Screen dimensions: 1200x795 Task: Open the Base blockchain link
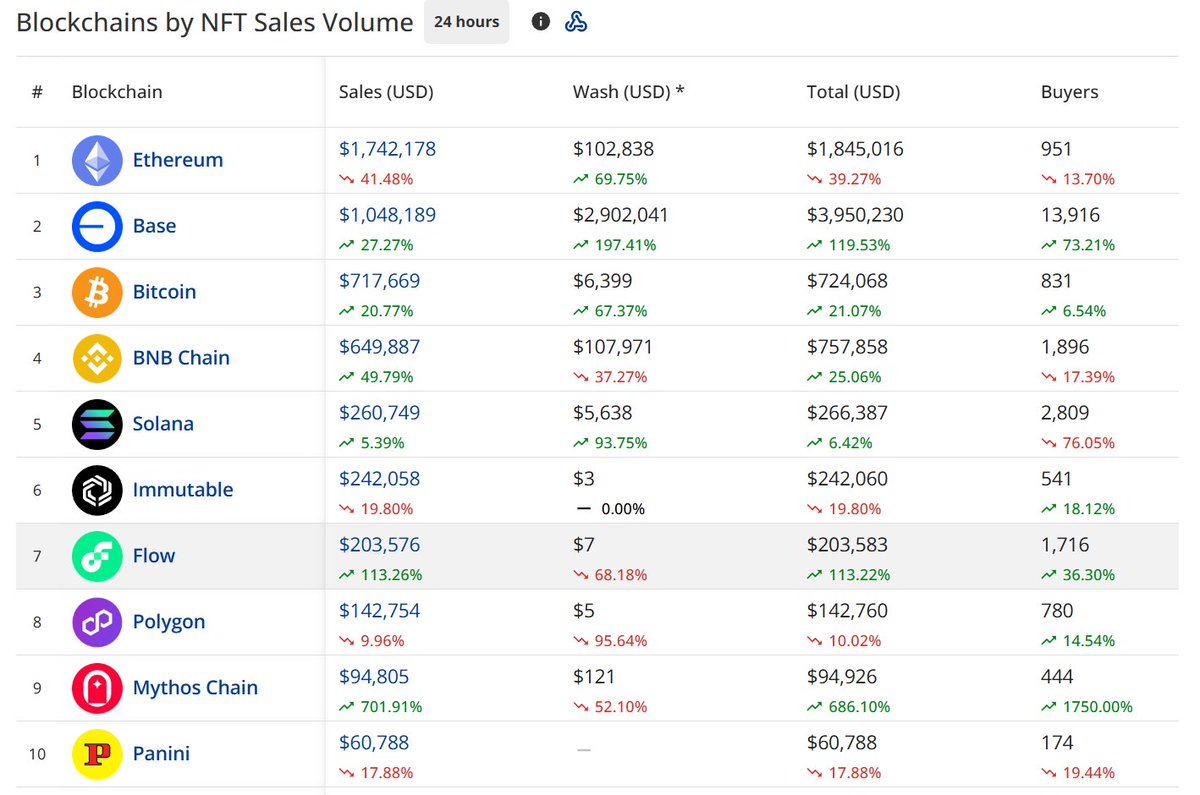point(154,226)
